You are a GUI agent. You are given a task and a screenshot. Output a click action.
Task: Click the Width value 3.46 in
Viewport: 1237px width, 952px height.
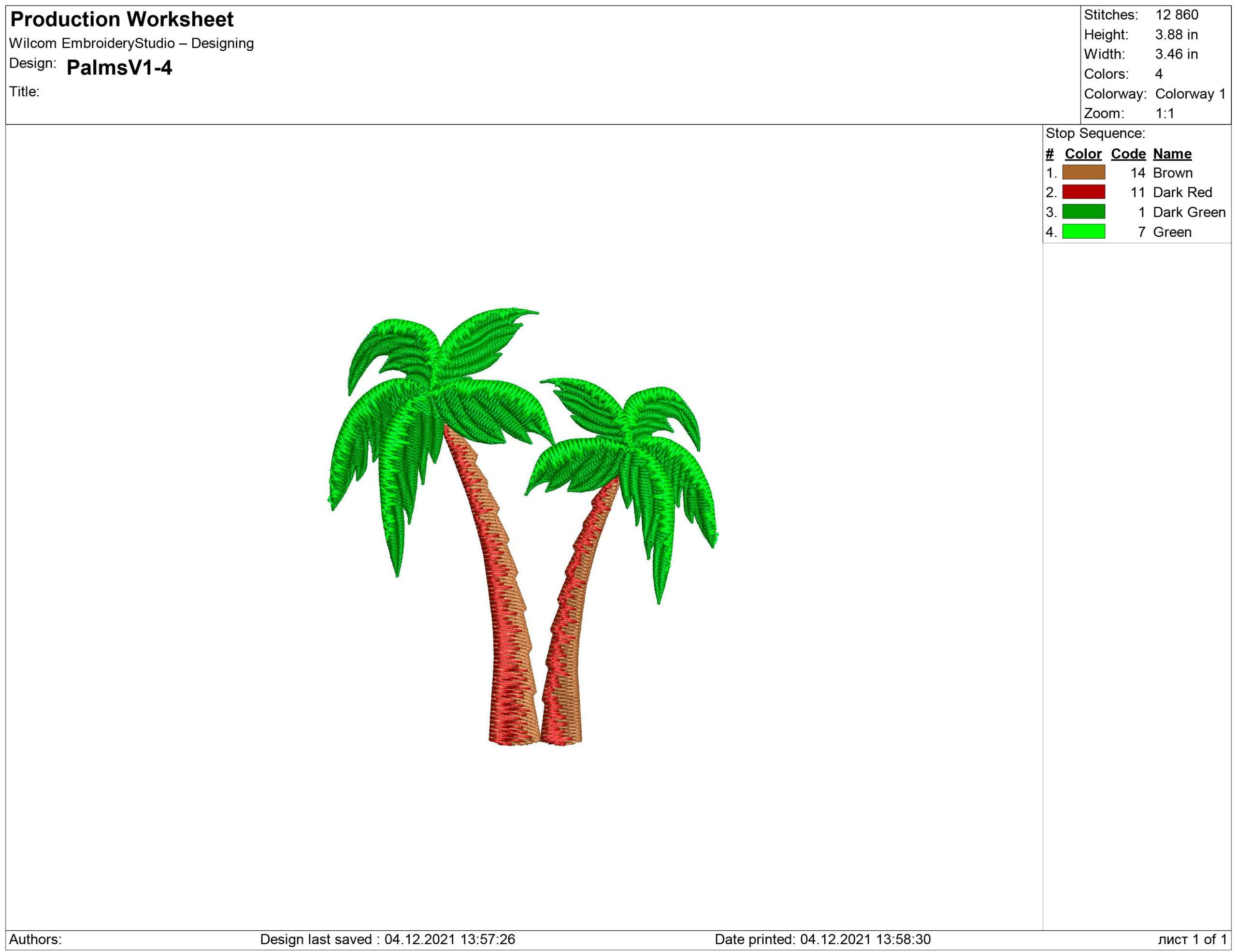[1176, 55]
